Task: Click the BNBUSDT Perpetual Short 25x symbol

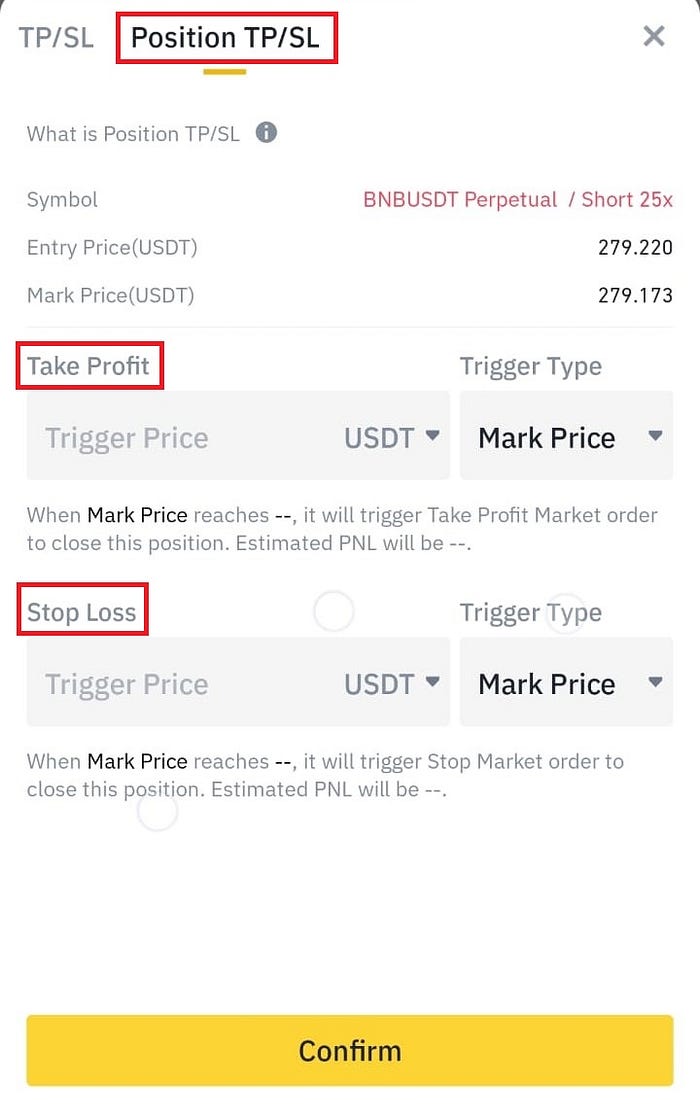Action: coord(517,199)
